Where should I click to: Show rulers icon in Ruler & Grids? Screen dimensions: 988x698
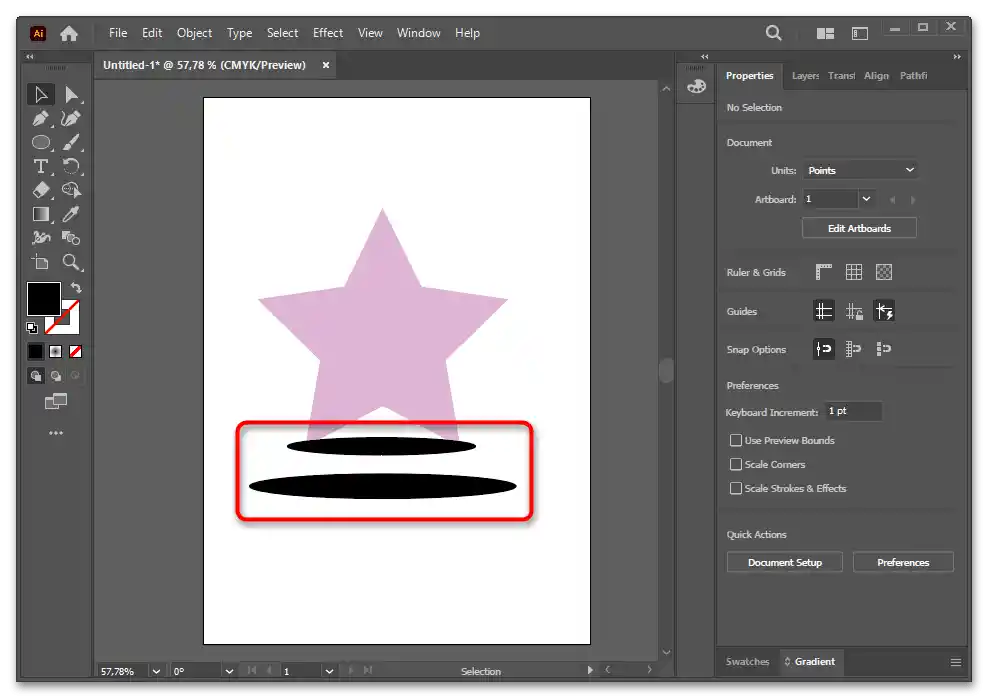click(824, 272)
